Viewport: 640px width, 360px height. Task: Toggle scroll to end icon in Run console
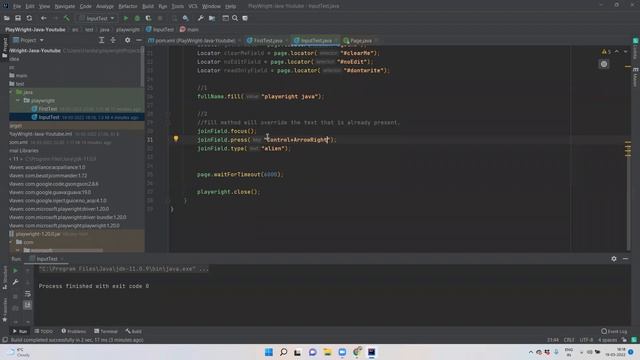point(27,305)
